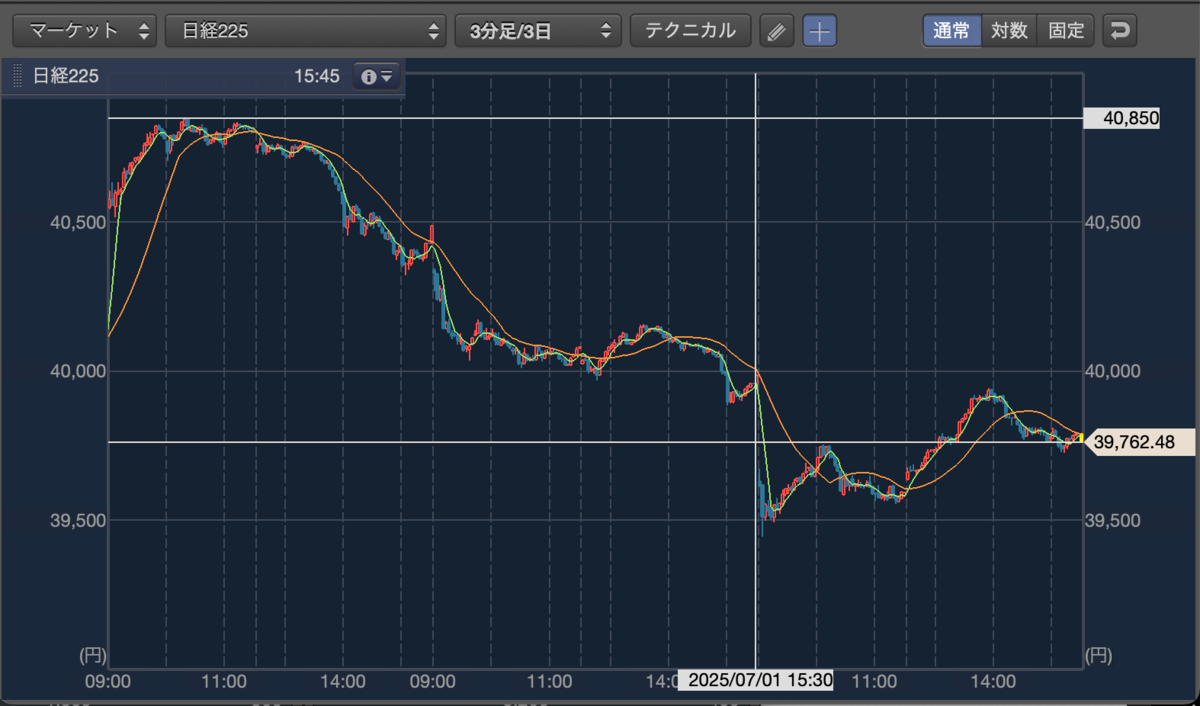Expand the 日経225 symbol selector
This screenshot has height=706, width=1200.
pos(305,31)
